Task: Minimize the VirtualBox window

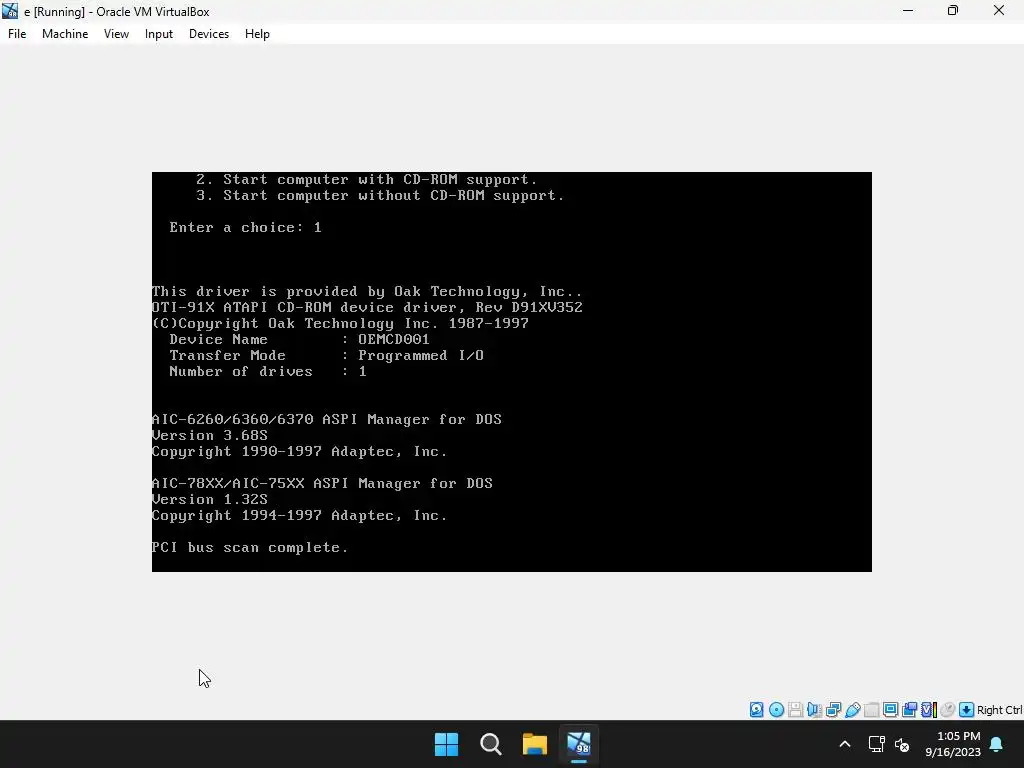Action: (x=908, y=11)
